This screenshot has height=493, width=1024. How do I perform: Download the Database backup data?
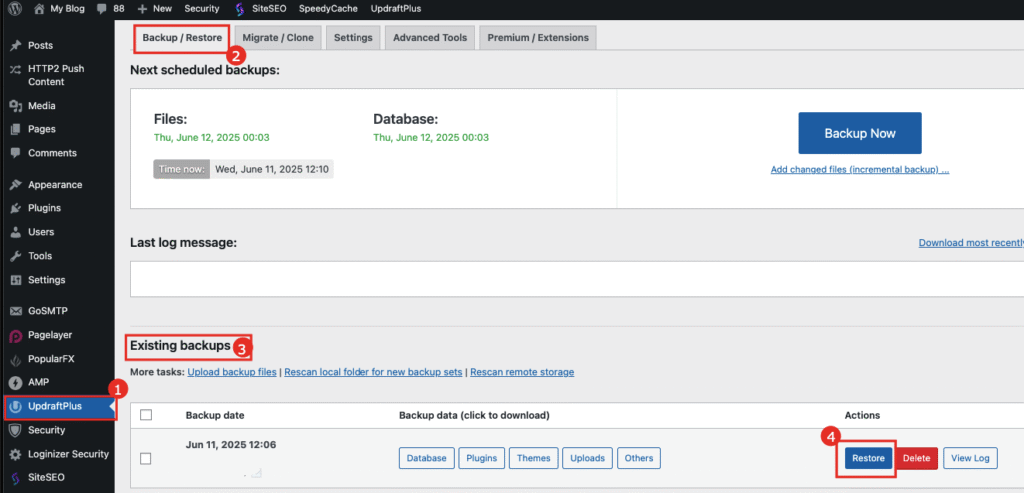[x=426, y=458]
